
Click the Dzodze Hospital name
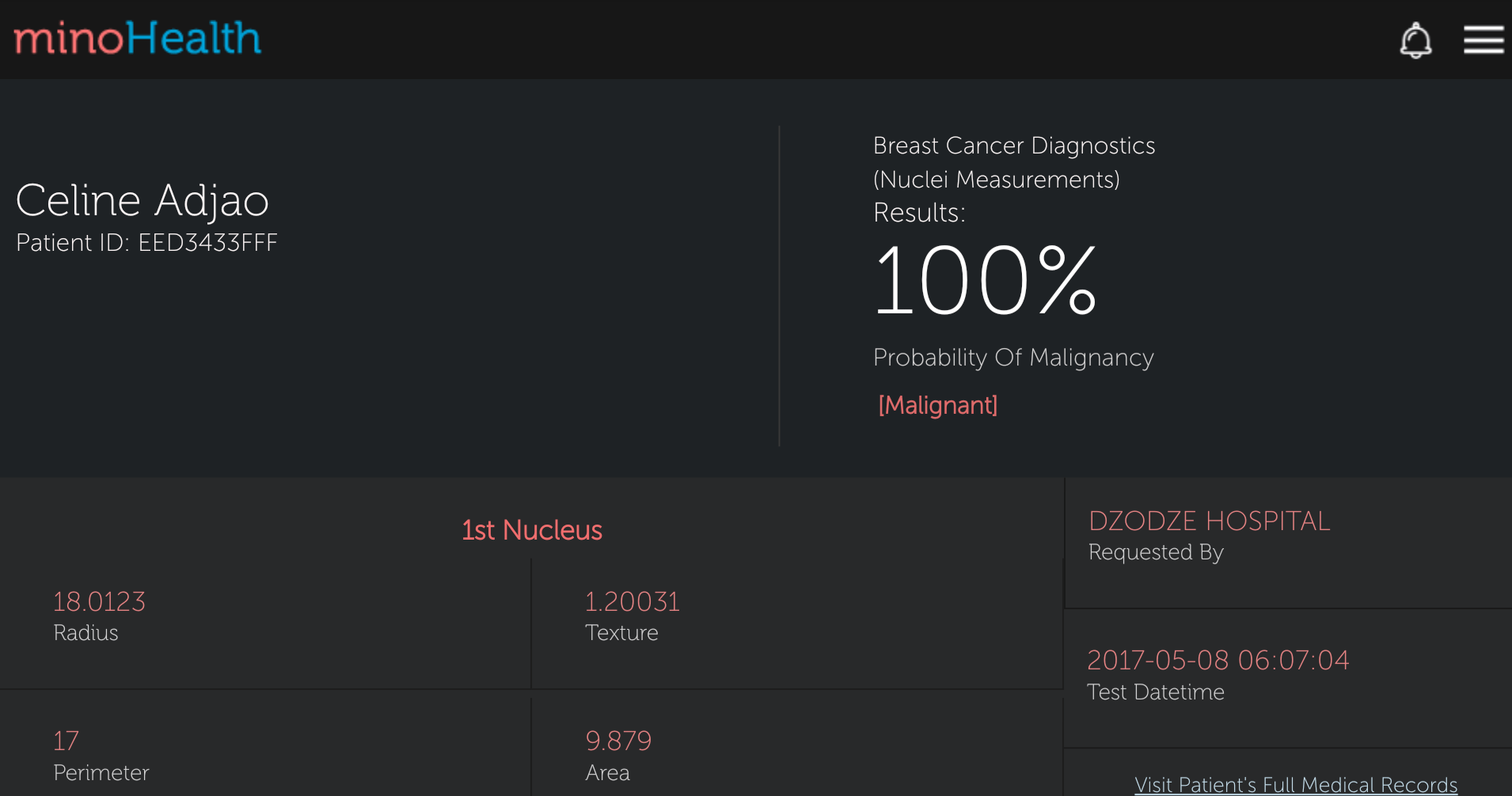(1209, 521)
